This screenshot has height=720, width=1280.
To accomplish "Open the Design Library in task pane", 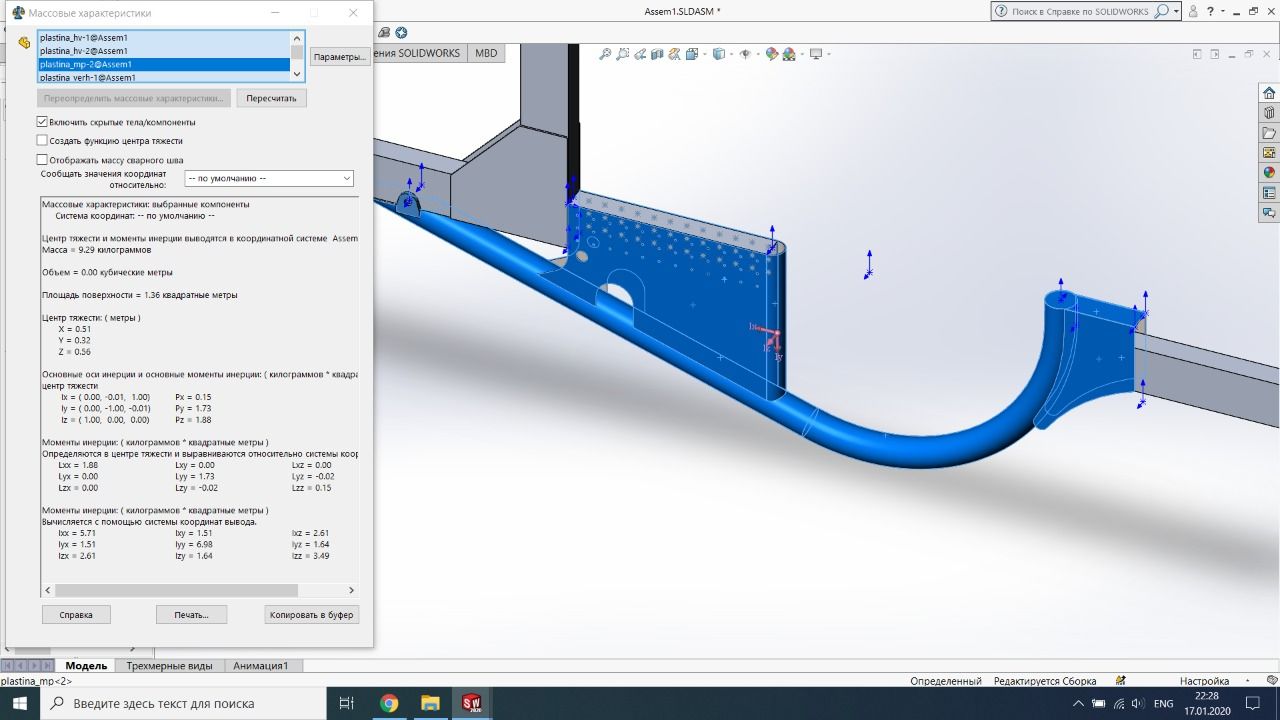I will tap(1269, 113).
